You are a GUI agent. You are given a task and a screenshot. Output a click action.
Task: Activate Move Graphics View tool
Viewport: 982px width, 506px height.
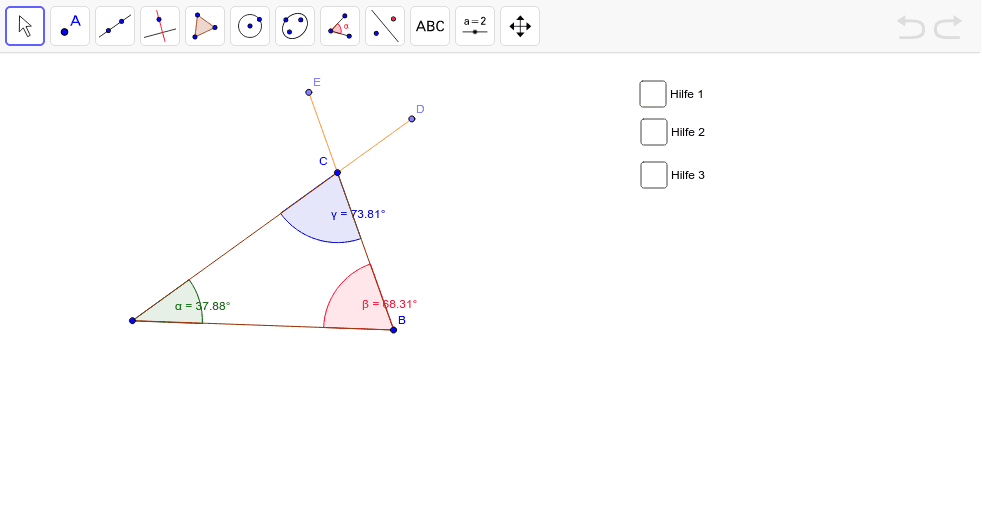coord(520,26)
